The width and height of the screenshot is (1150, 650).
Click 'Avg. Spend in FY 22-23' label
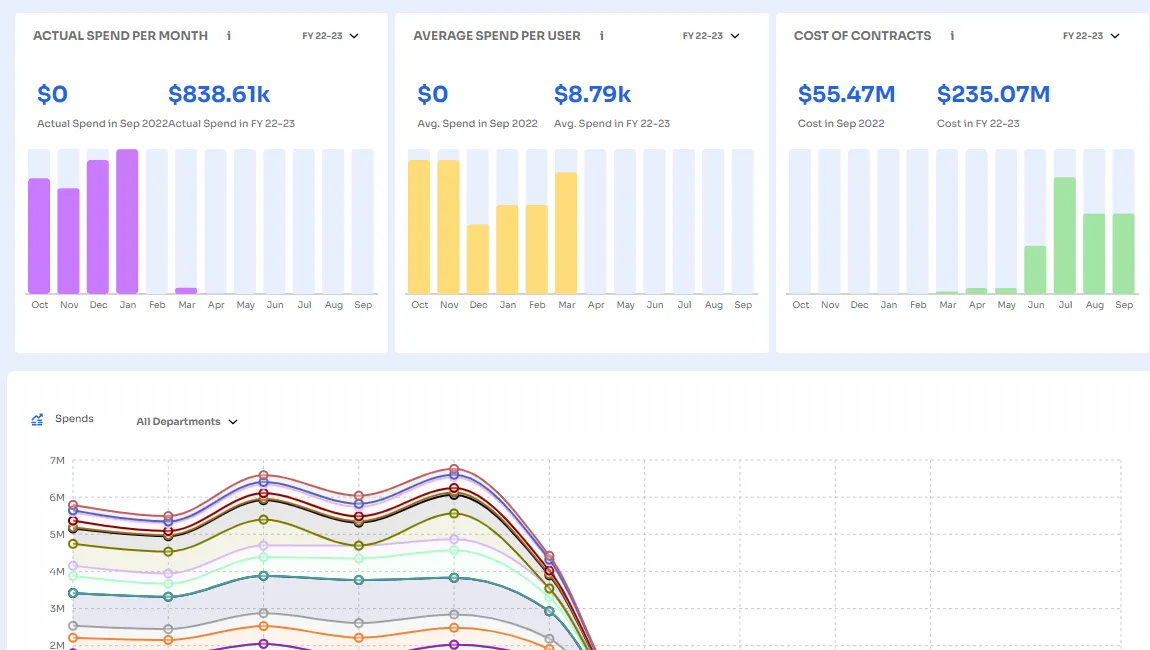click(612, 123)
